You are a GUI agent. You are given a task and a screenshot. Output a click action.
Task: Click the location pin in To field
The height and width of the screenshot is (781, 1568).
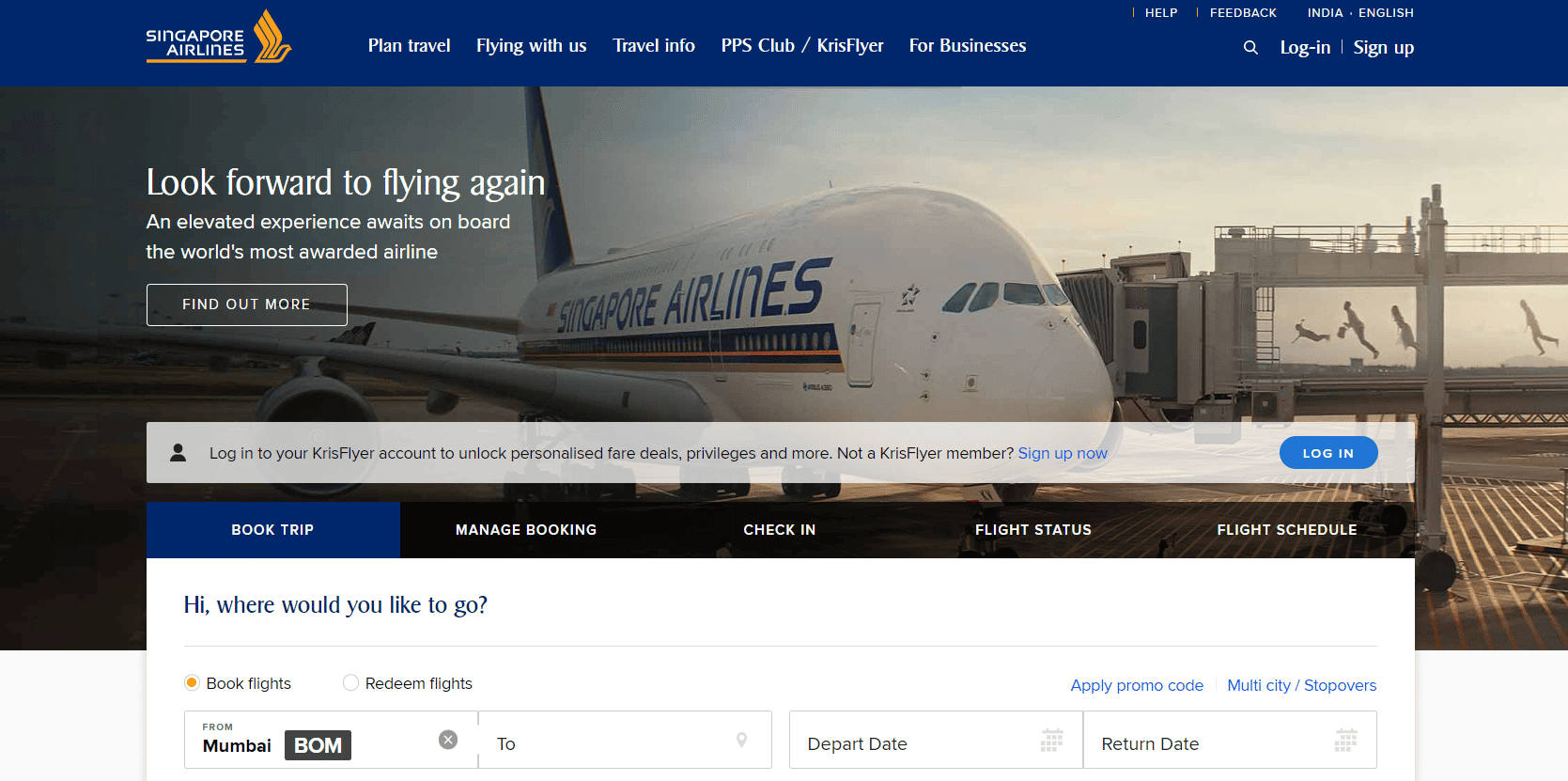tap(741, 741)
